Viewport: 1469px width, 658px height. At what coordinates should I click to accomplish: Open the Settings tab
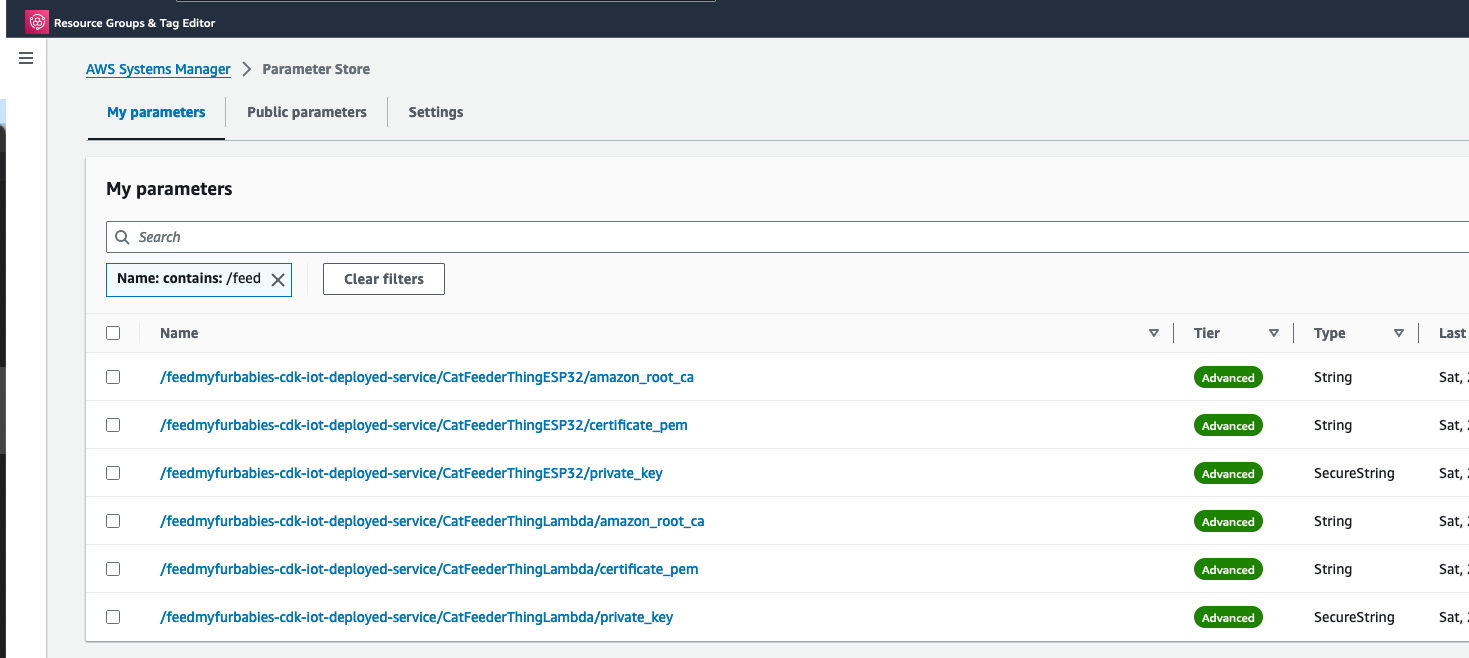[x=436, y=112]
